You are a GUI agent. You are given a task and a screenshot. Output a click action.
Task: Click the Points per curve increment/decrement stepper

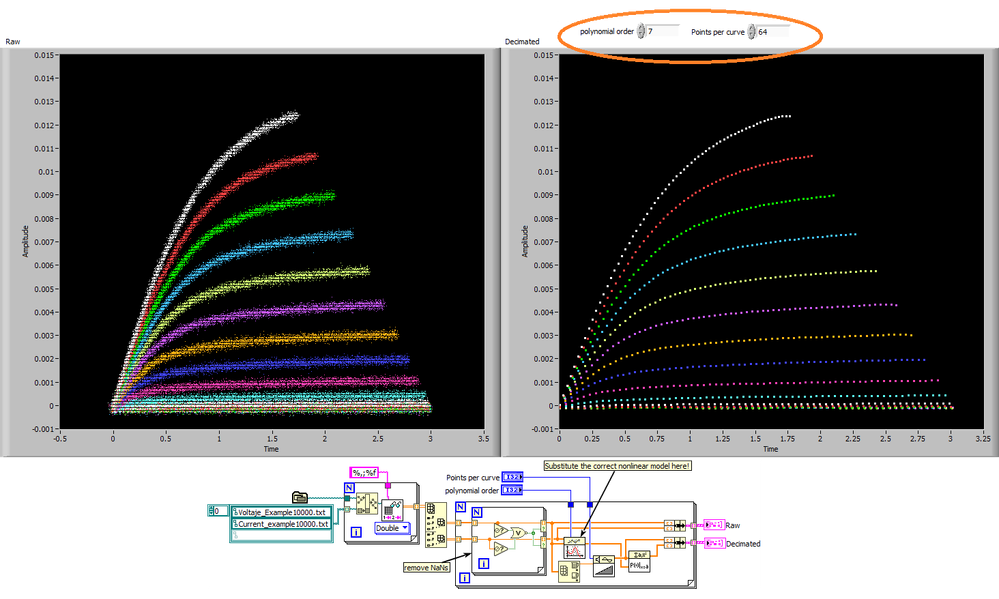(x=752, y=31)
